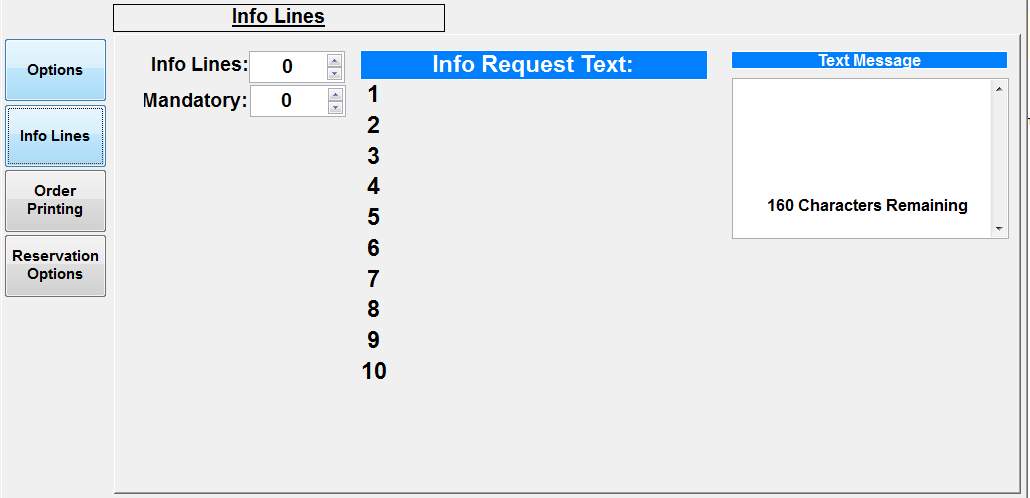Click the Mandatory spinner down arrow
Screen dimensions: 1030x498
[335, 108]
